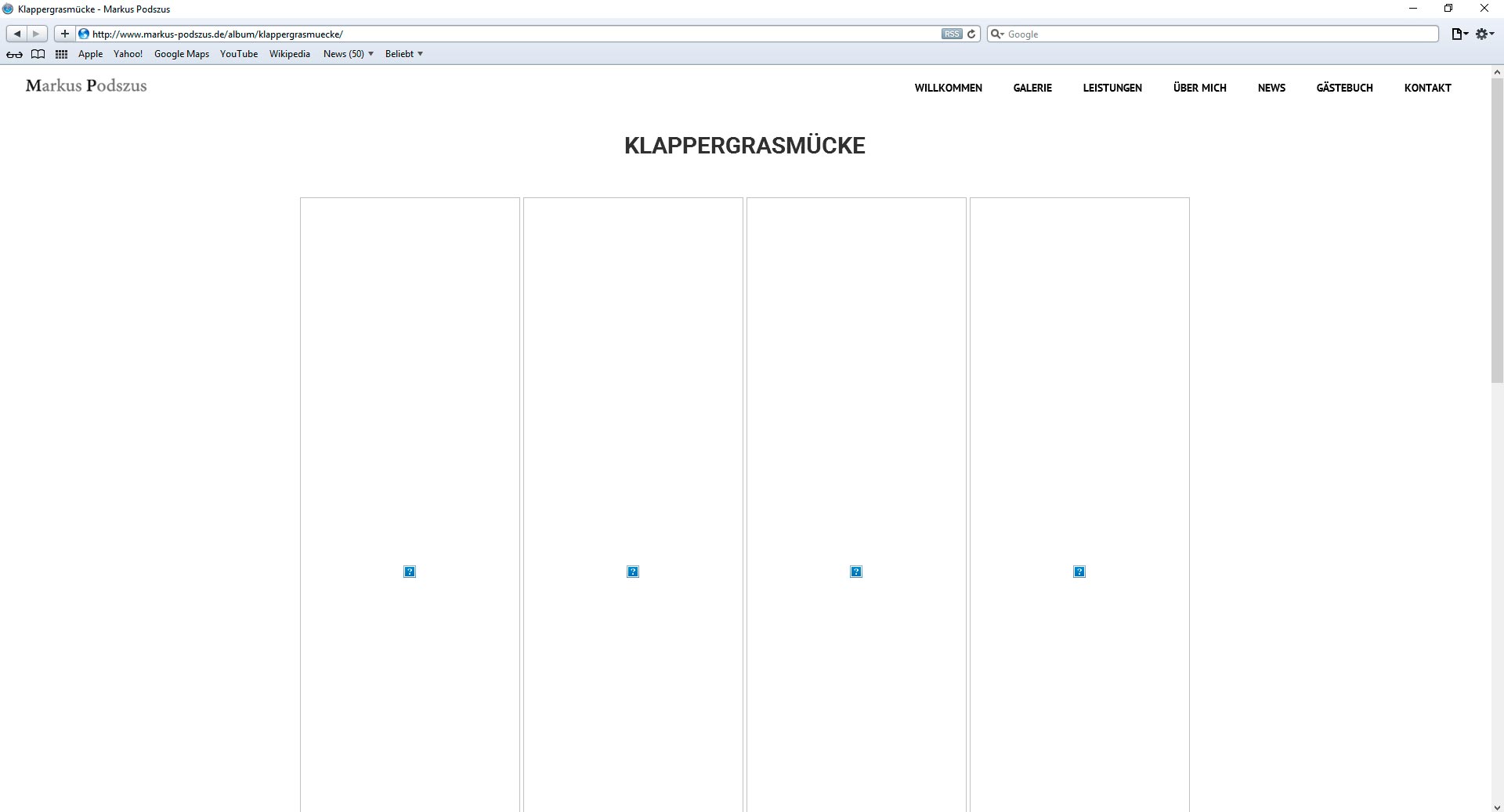Viewport: 1504px width, 812px height.
Task: Reload the page with the refresh icon
Action: pyautogui.click(x=971, y=34)
